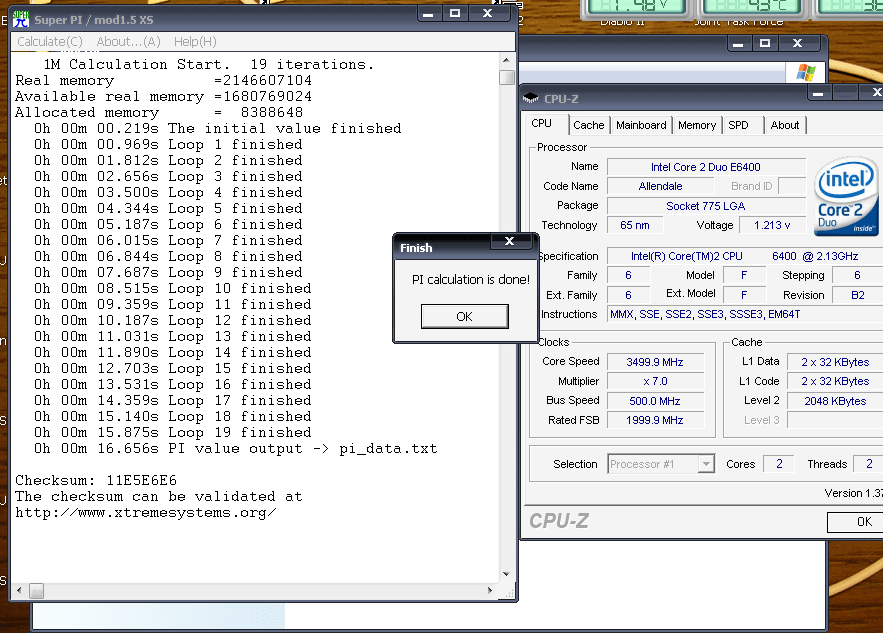Switch to the Cache tab in CPU-Z
Viewport: 883px width, 633px height.
(588, 125)
